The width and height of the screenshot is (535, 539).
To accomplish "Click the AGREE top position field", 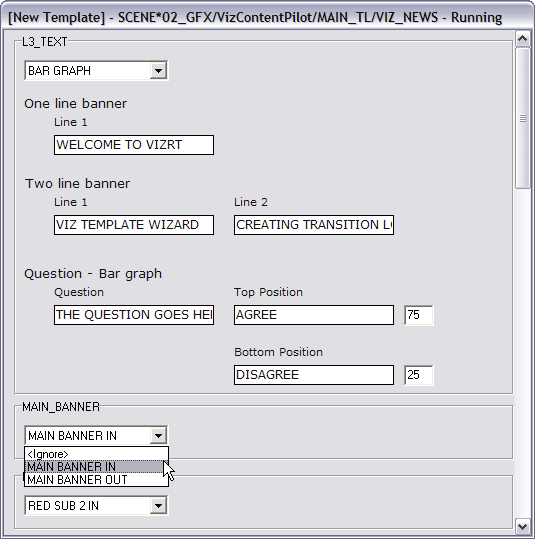I will (314, 315).
